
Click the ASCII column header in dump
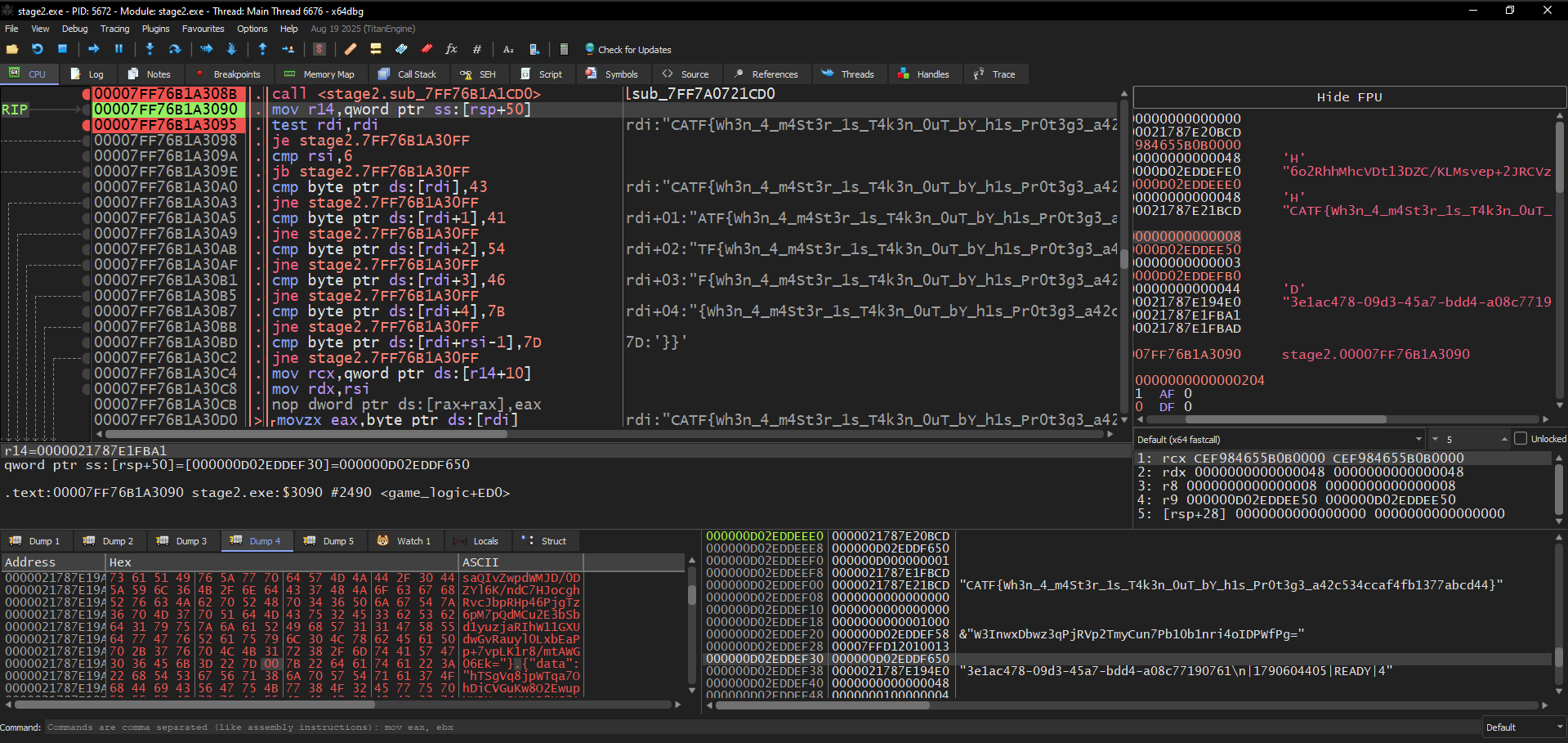click(x=520, y=562)
